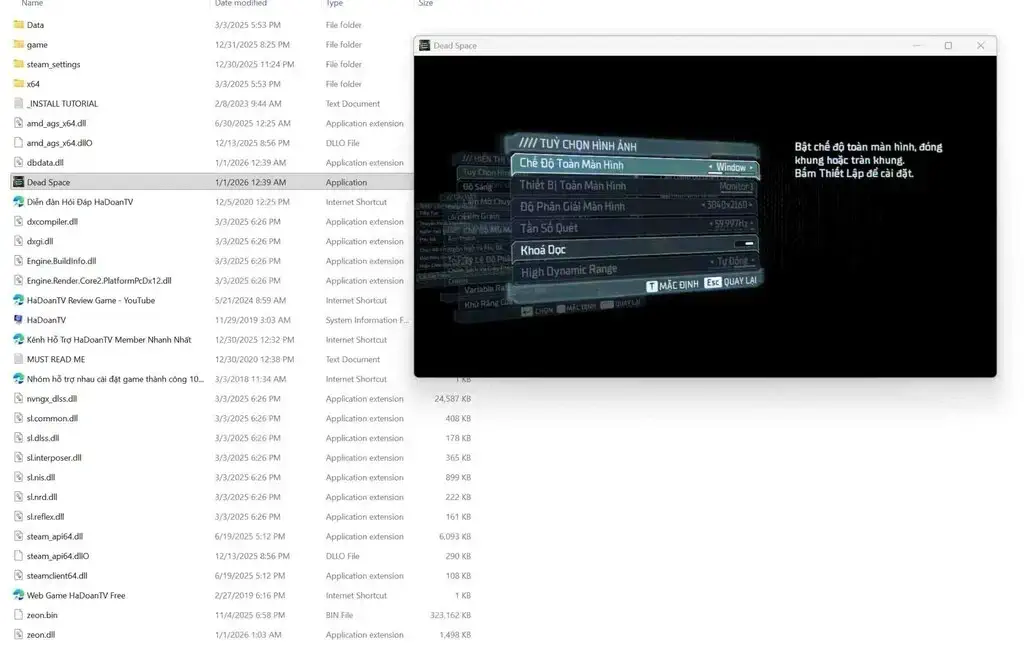
Task: Click the Dead Space icon in the title bar
Action: click(424, 45)
